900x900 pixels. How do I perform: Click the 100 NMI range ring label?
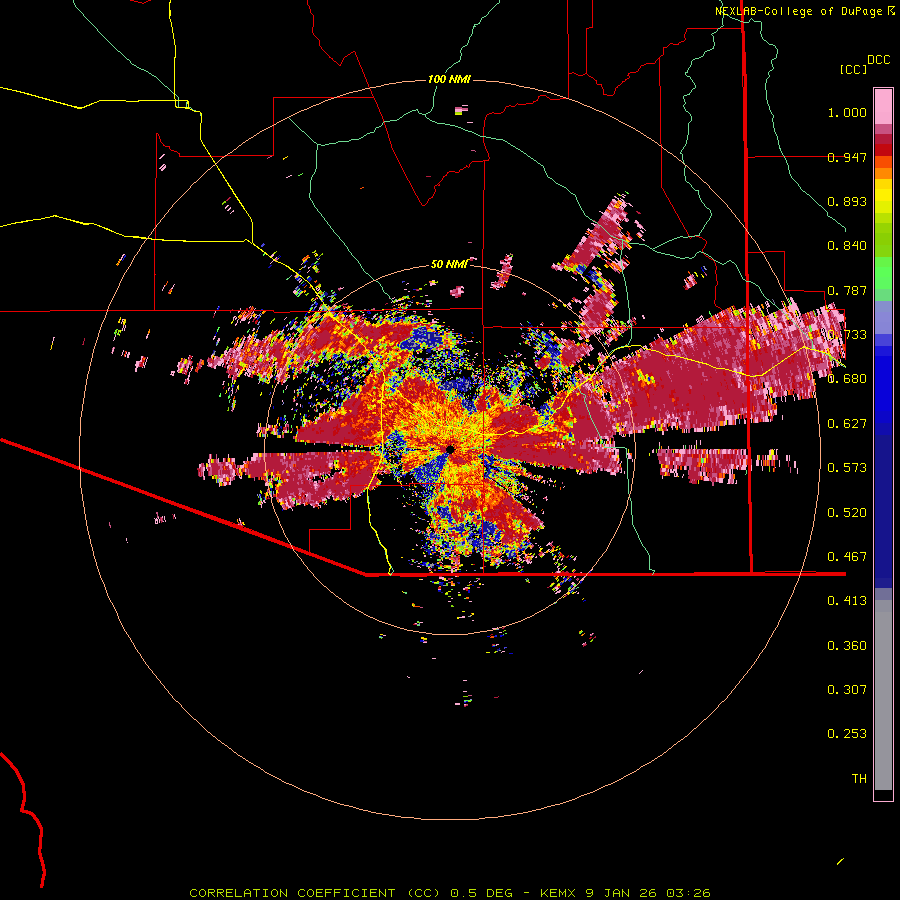pyautogui.click(x=449, y=79)
